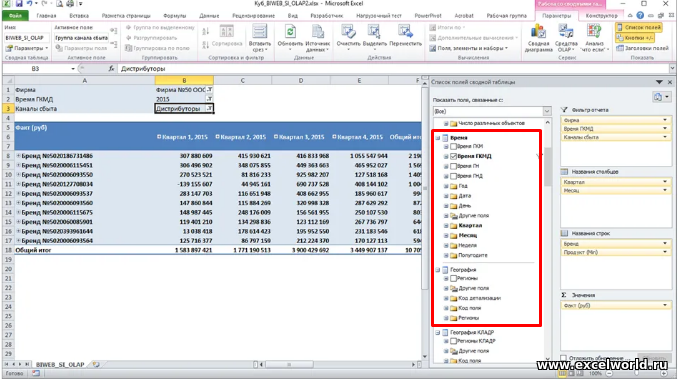Open Анализ "что если" analysis
The image size is (678, 380).
click(x=595, y=38)
